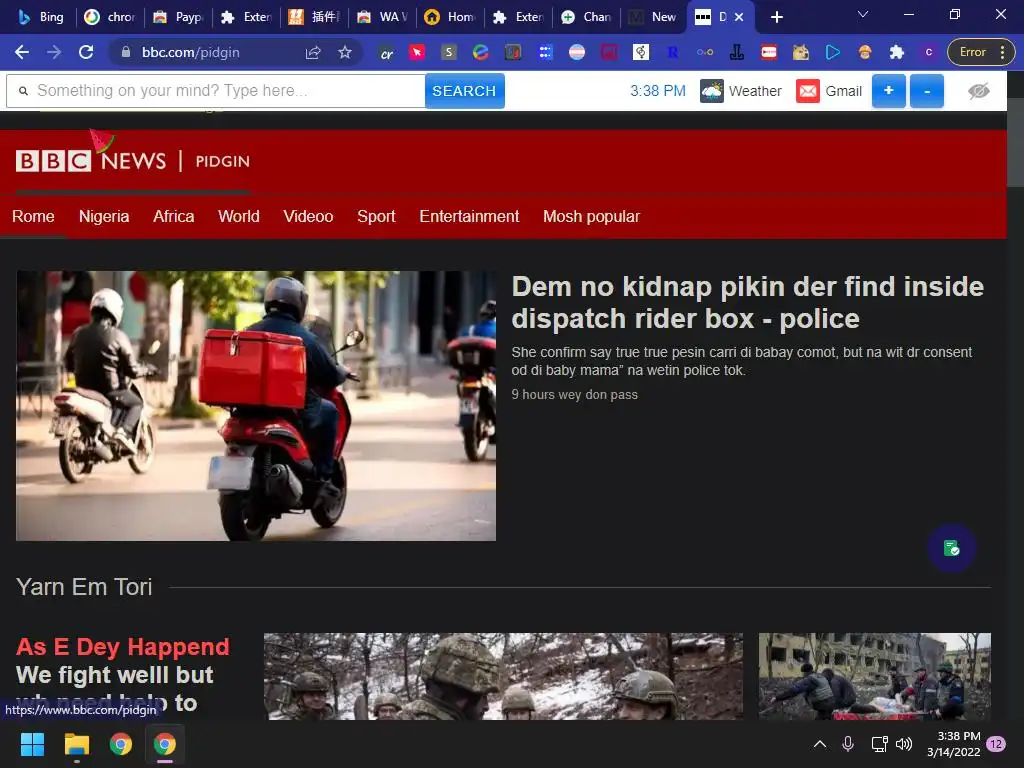Open the gray 'S' extension

click(449, 52)
